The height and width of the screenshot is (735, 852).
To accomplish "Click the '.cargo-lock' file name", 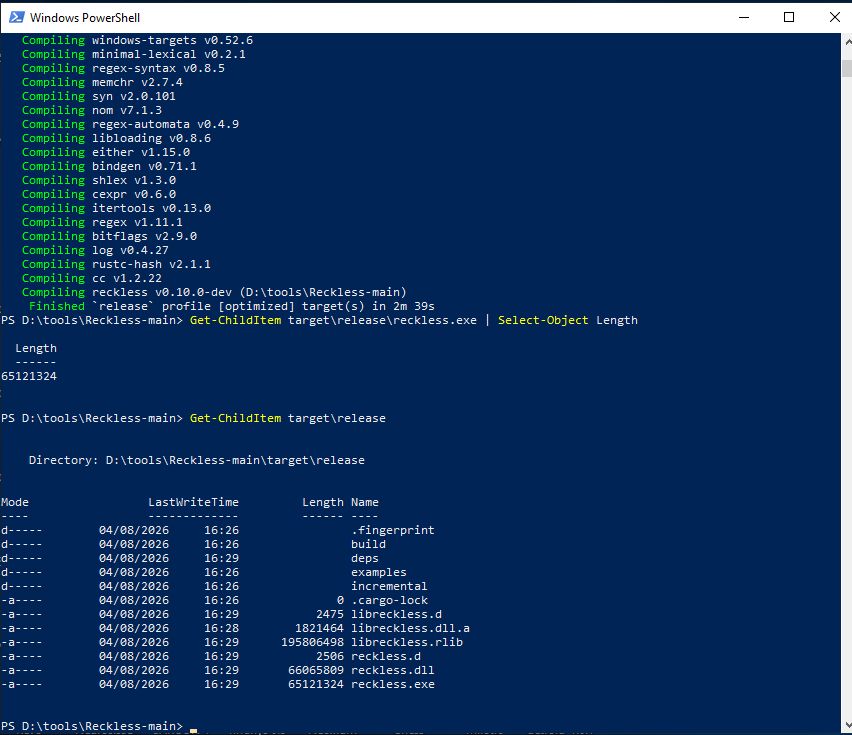I will click(390, 600).
